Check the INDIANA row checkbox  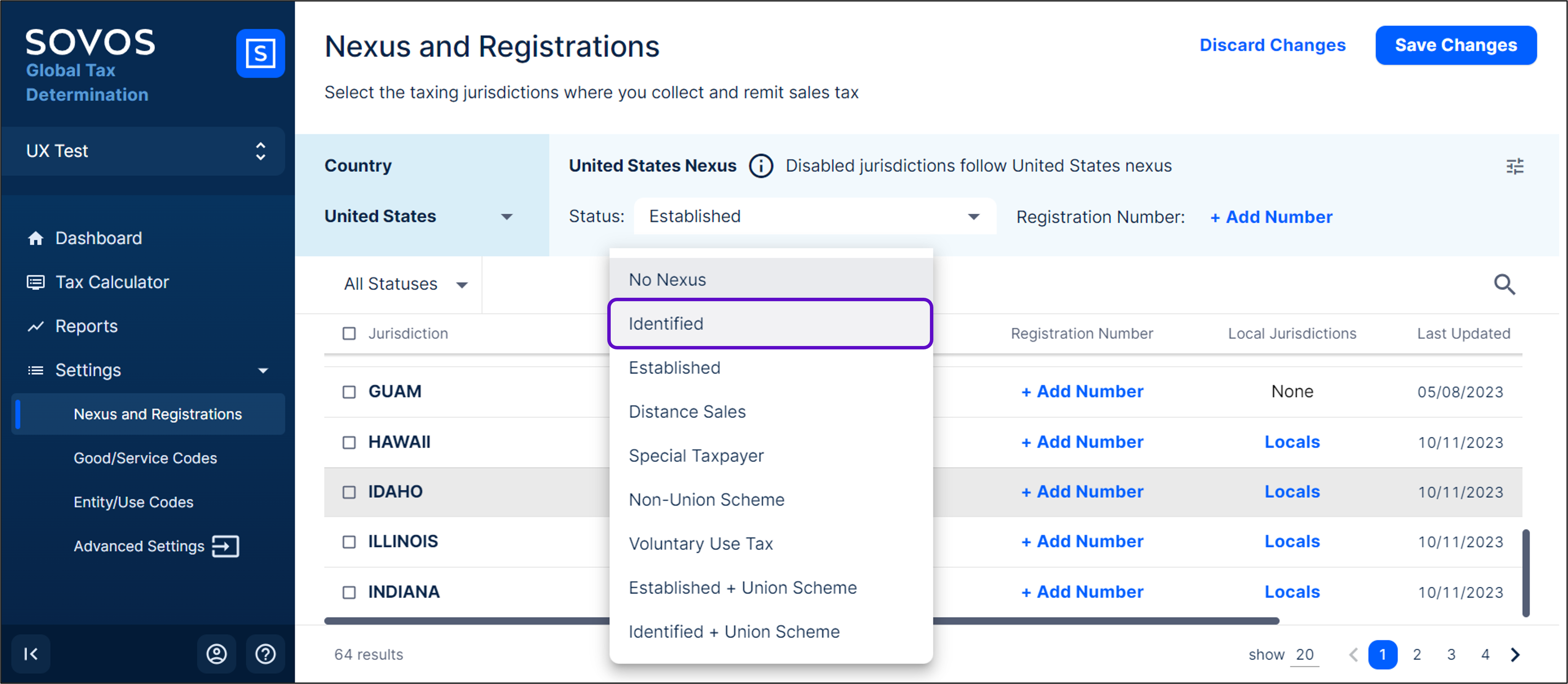coord(349,593)
